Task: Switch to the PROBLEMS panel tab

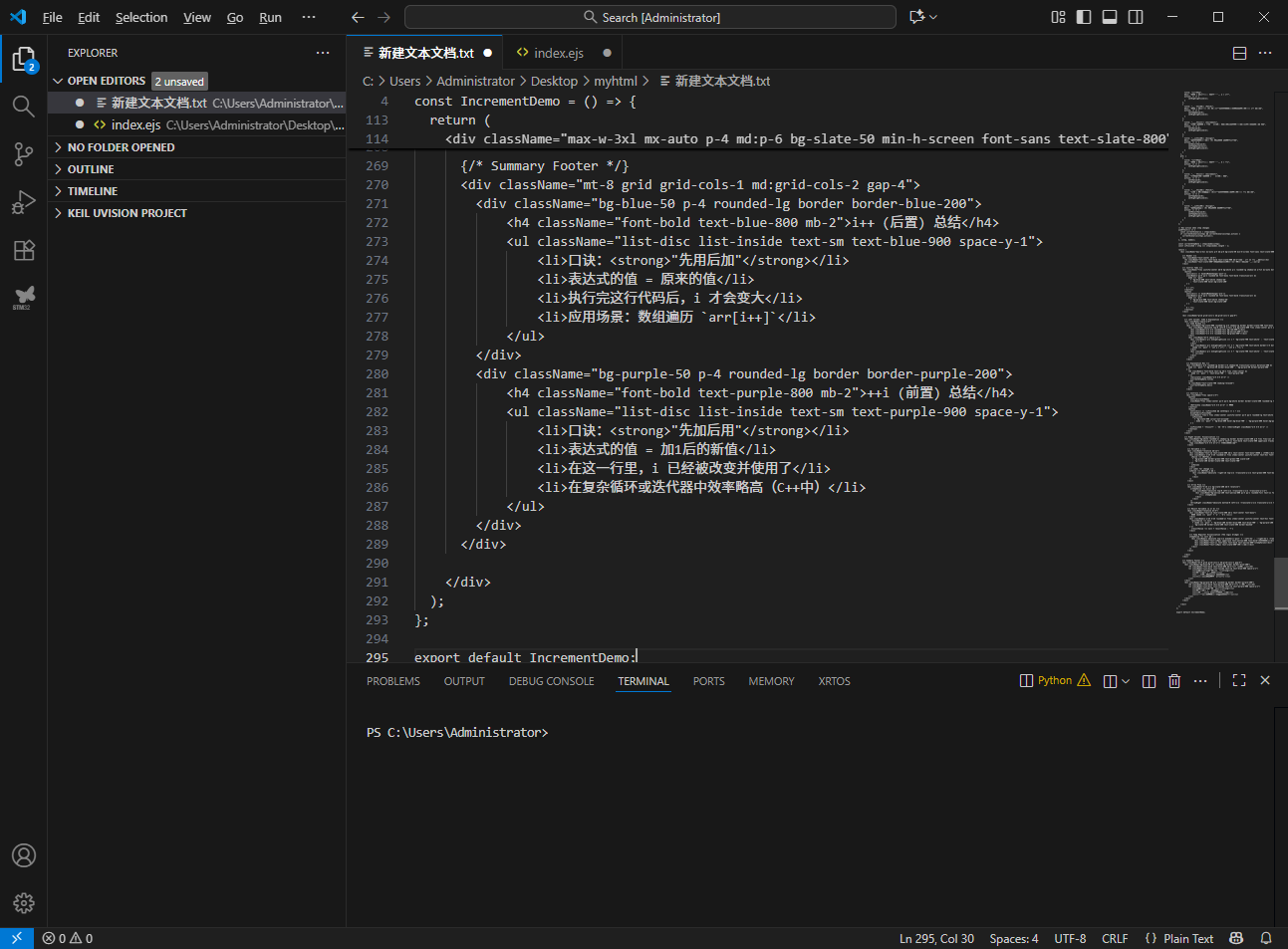Action: [x=393, y=681]
